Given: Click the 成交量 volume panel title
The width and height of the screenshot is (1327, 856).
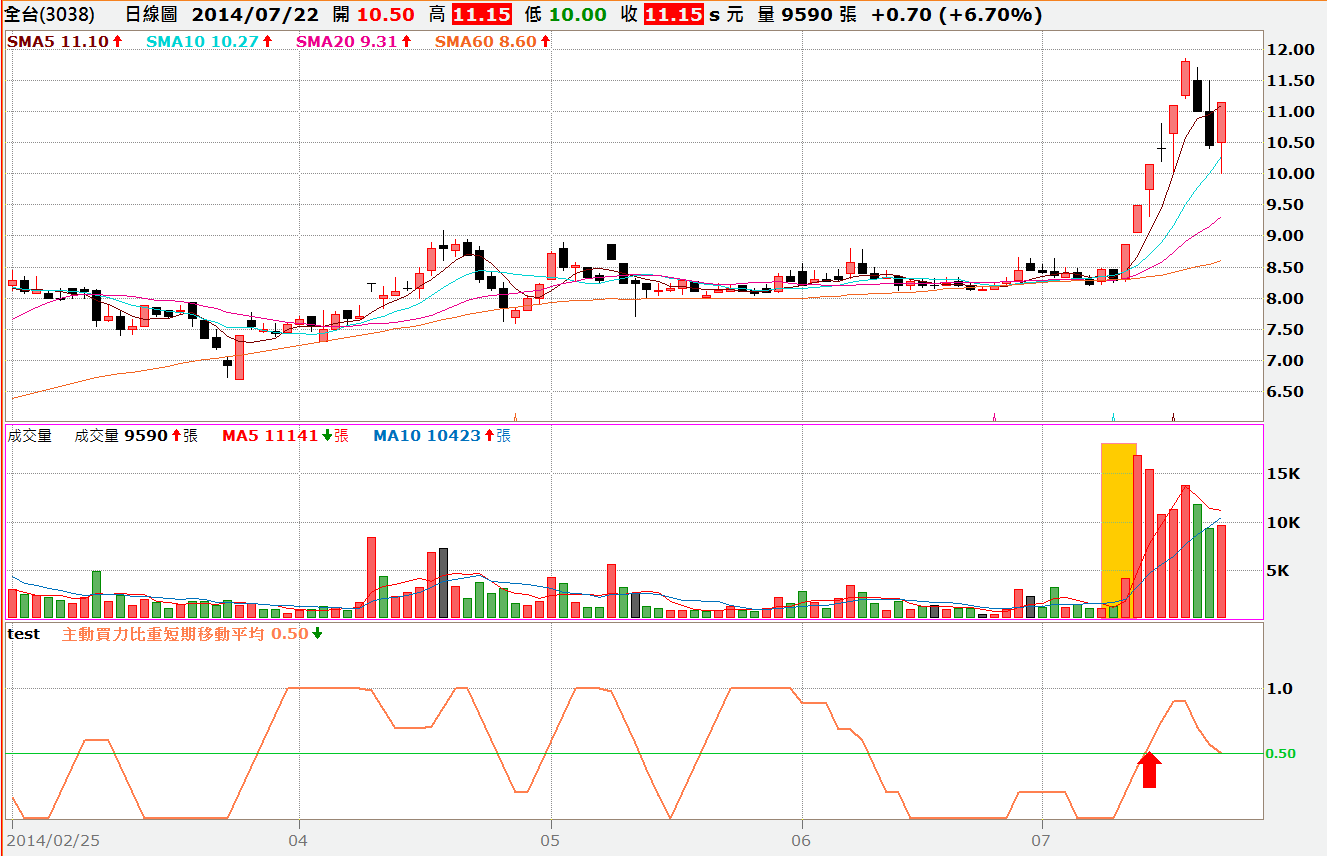Looking at the screenshot, I should click(29, 436).
